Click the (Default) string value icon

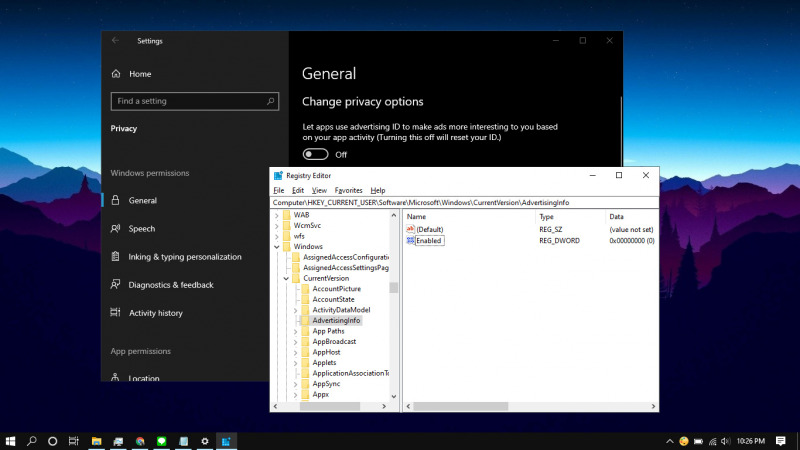pyautogui.click(x=411, y=230)
